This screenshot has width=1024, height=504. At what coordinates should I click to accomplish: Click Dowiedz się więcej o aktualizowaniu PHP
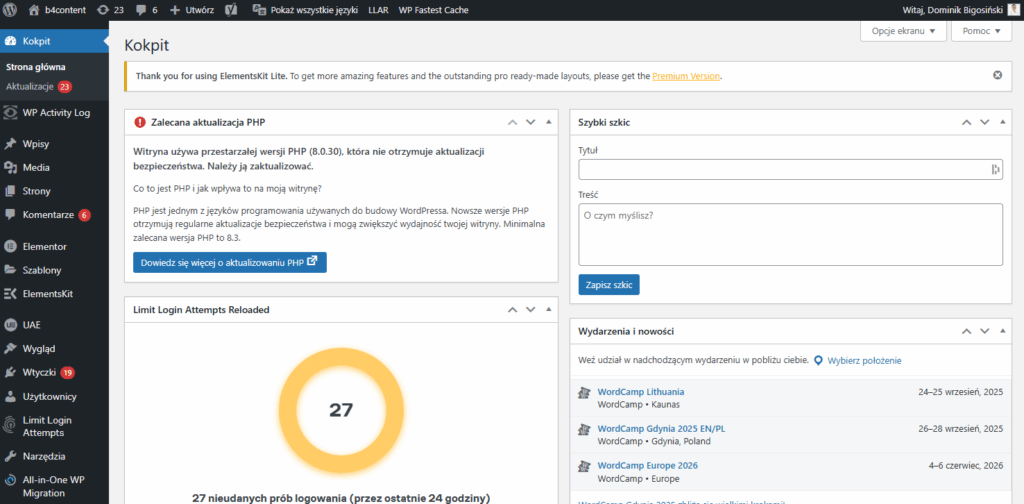[229, 262]
